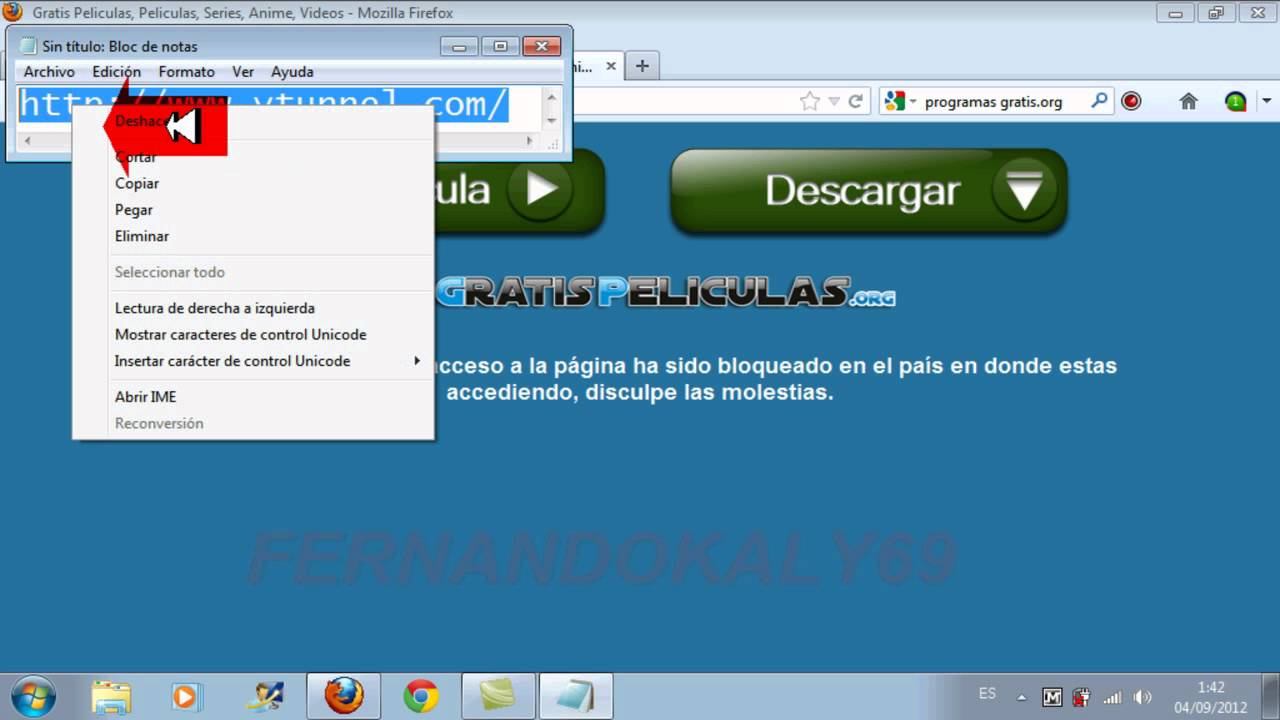Screen dimensions: 1280x720
Task: Click the power plug tray icon
Action: (x=1081, y=698)
